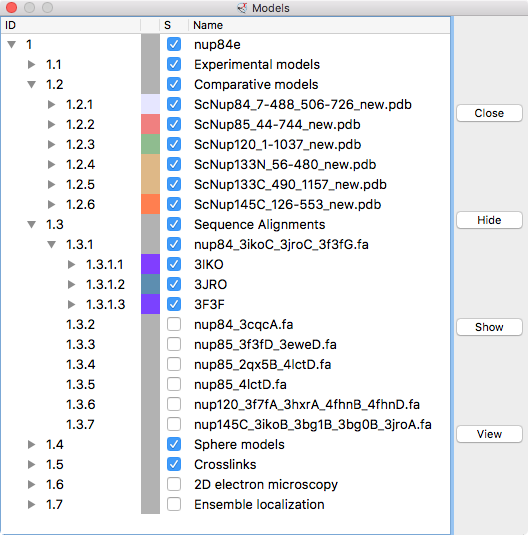Select the nup85_4lctD.fa row
Image resolution: width=528 pixels, height=535 pixels.
pyautogui.click(x=225, y=384)
